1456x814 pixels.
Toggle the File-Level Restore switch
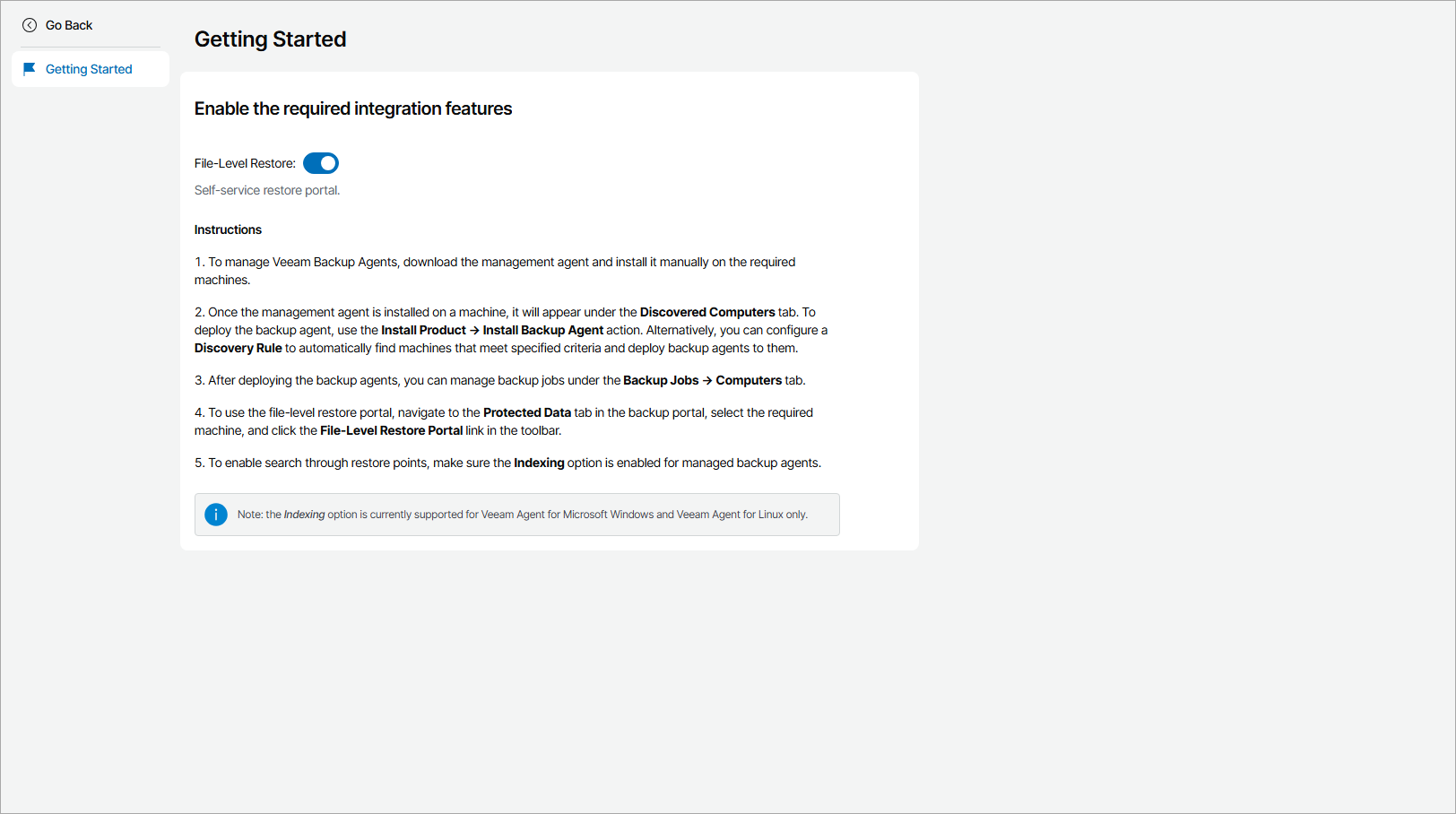(x=321, y=163)
